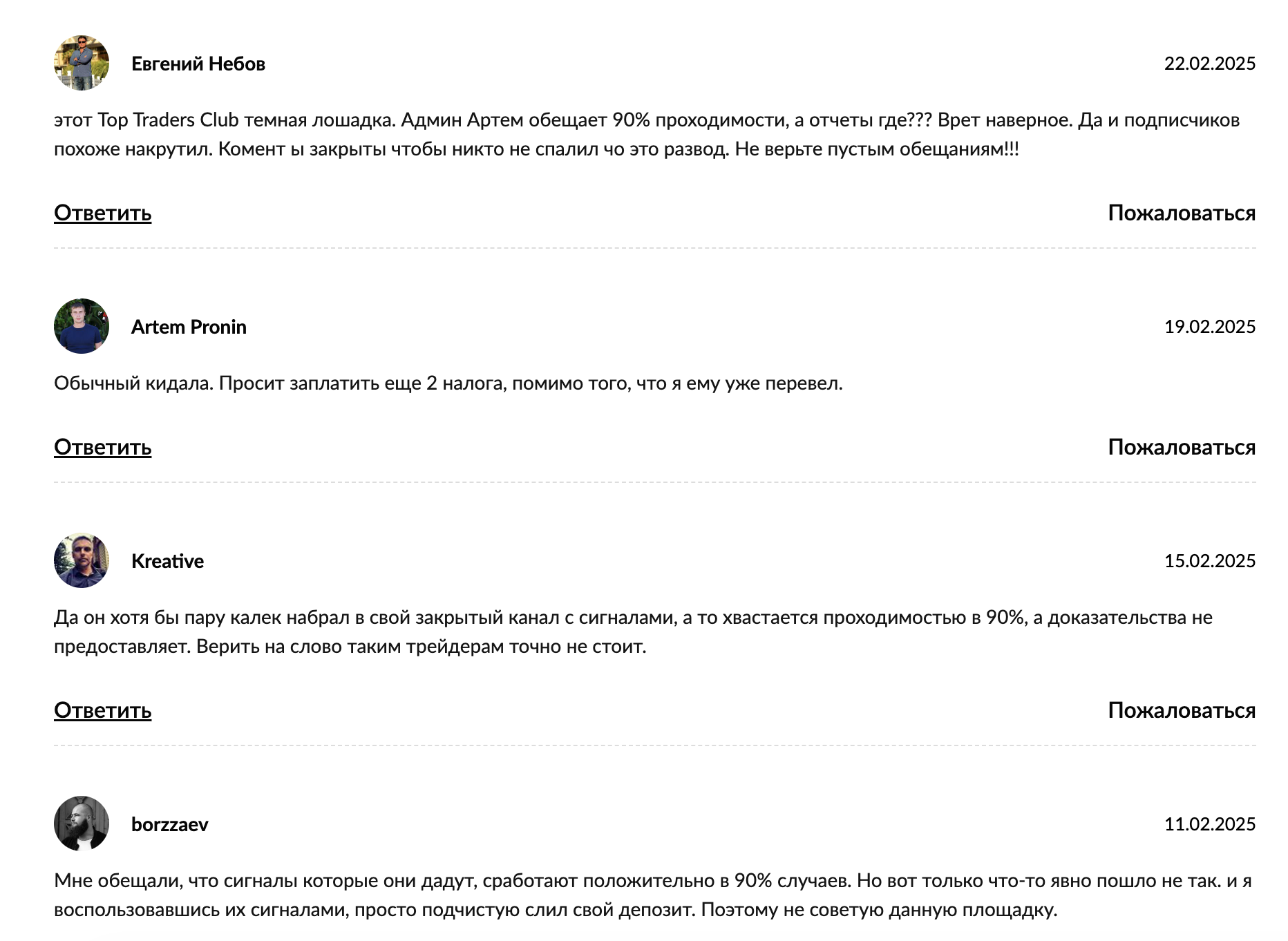Image resolution: width=1288 pixels, height=941 pixels.
Task: Report Kreative's comment with Пожаловаться
Action: pos(1182,710)
